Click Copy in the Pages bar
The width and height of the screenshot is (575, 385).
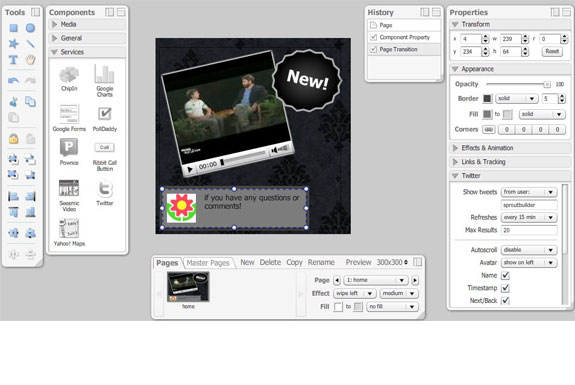pos(294,262)
